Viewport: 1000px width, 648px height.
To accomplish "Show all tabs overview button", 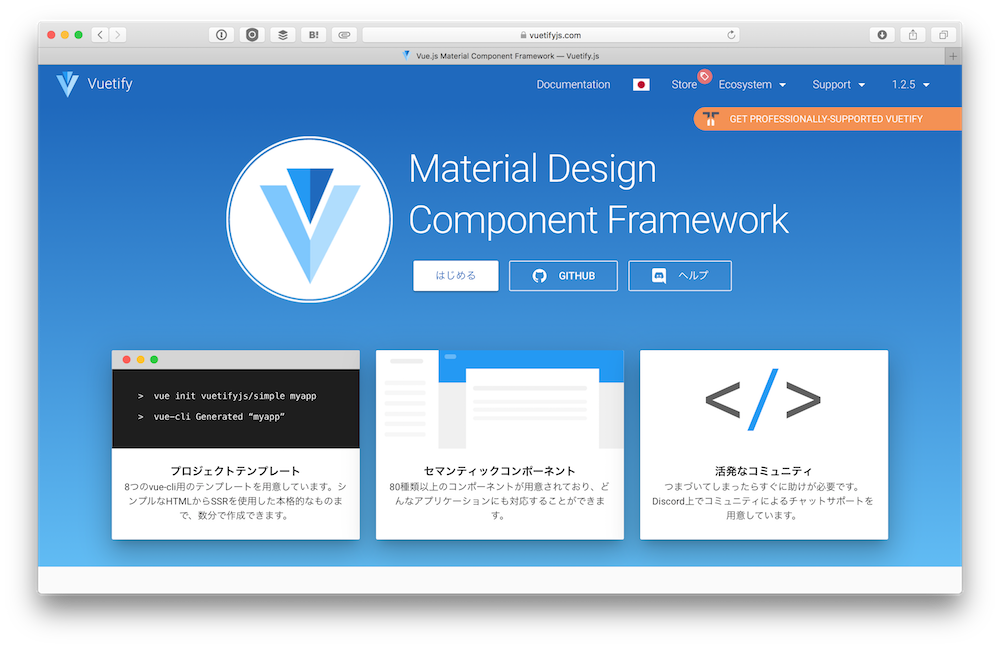I will 943,35.
